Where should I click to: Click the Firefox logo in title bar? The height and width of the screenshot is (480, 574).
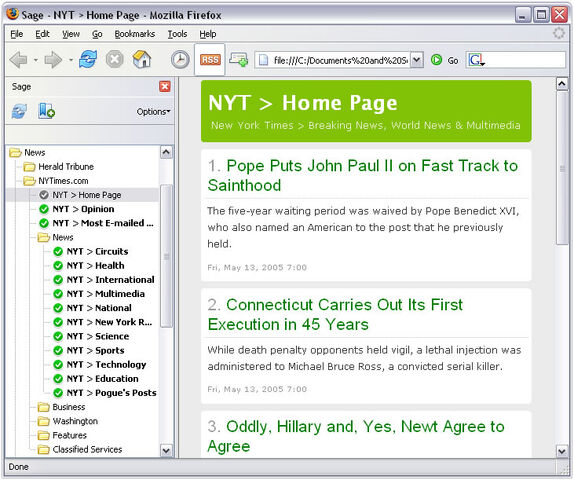(12, 14)
